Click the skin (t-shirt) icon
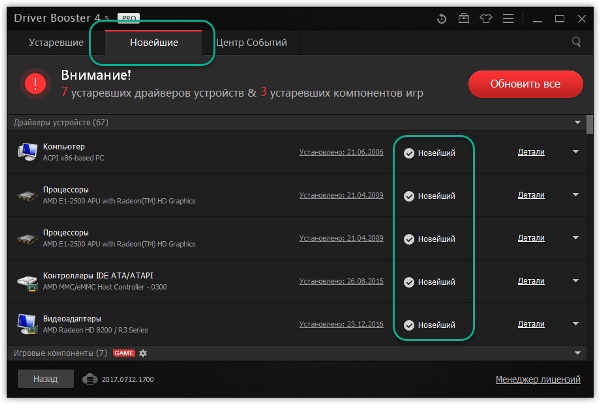This screenshot has height=404, width=600. (x=486, y=18)
